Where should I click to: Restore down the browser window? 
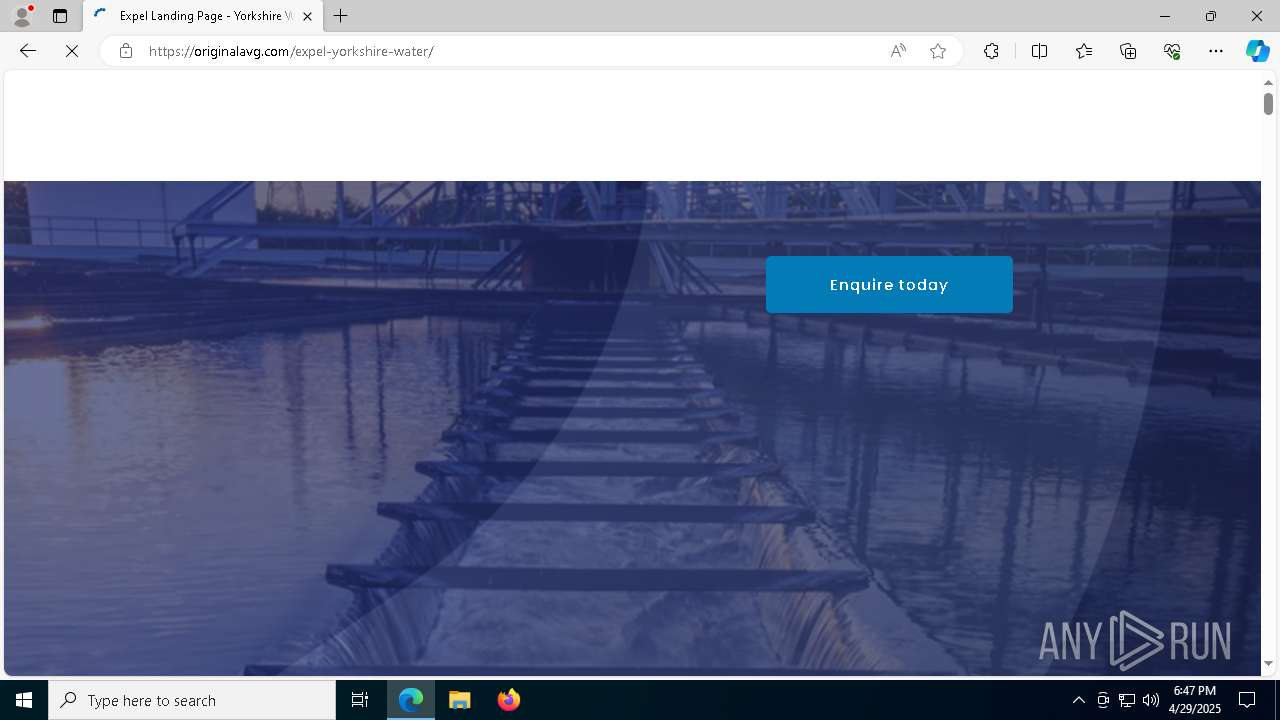click(1211, 16)
